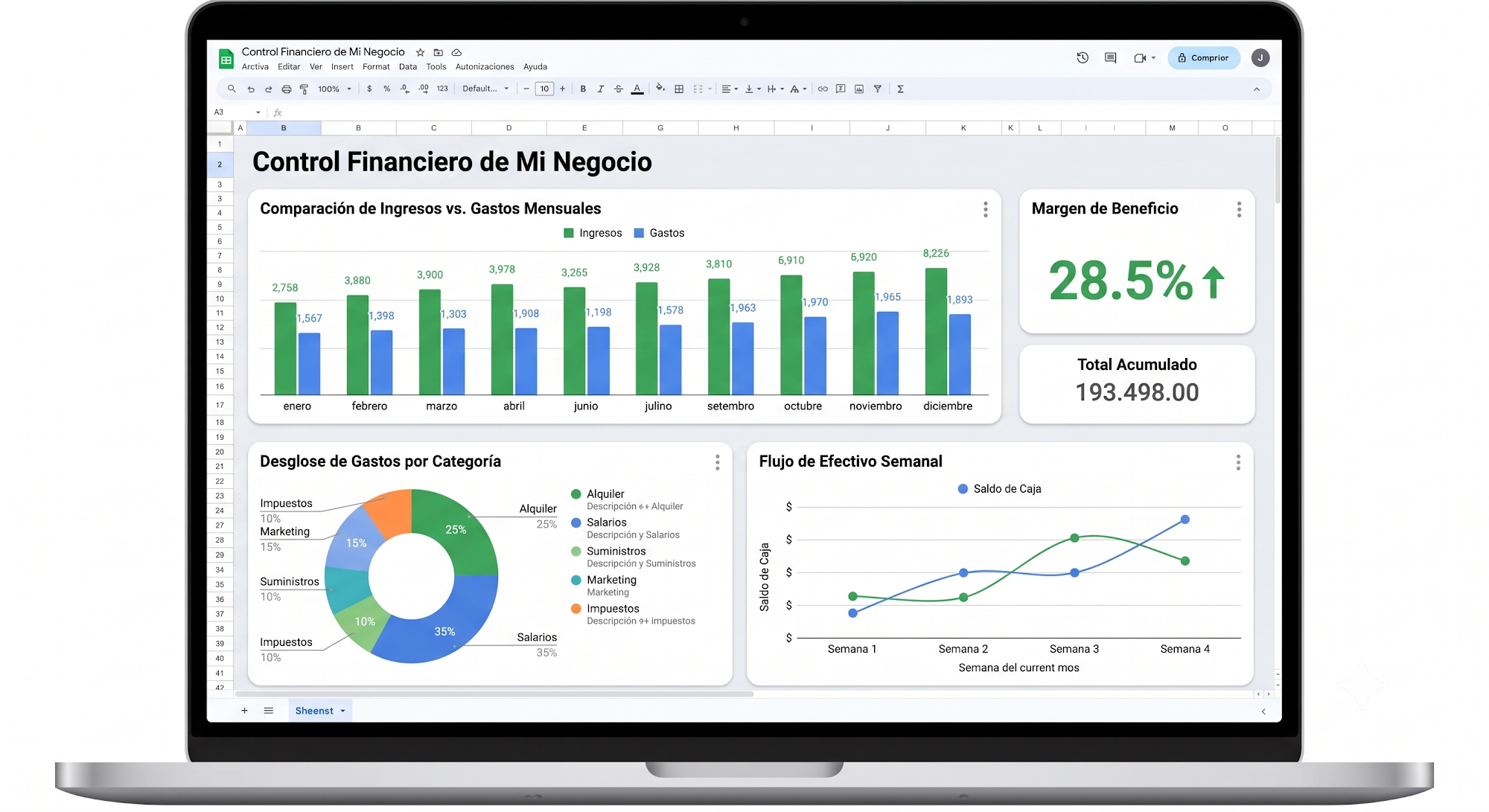This screenshot has width=1489, height=812.
Task: Click the insert comment toolbar icon
Action: pos(841,89)
